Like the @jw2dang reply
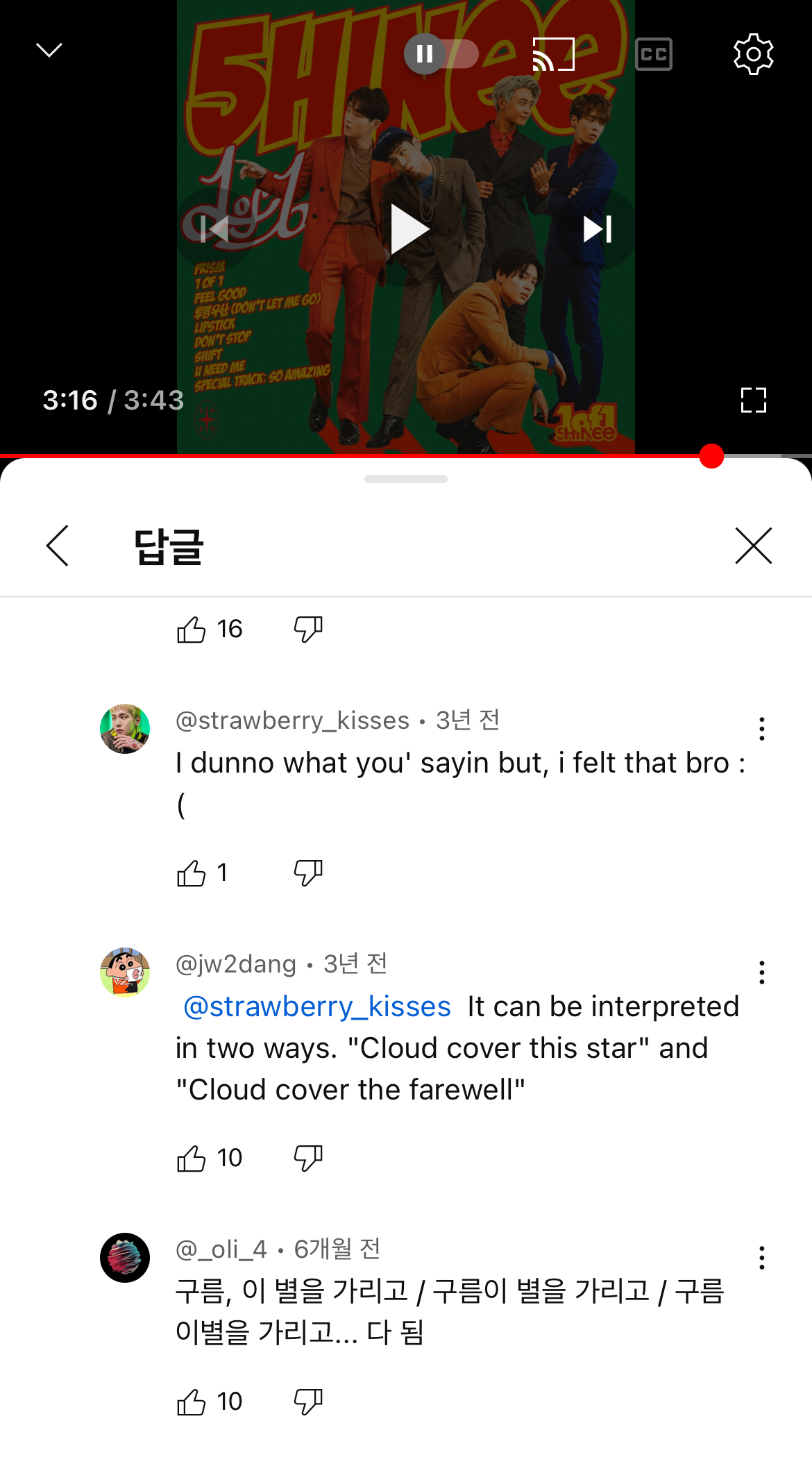The height and width of the screenshot is (1457, 812). coord(192,1159)
